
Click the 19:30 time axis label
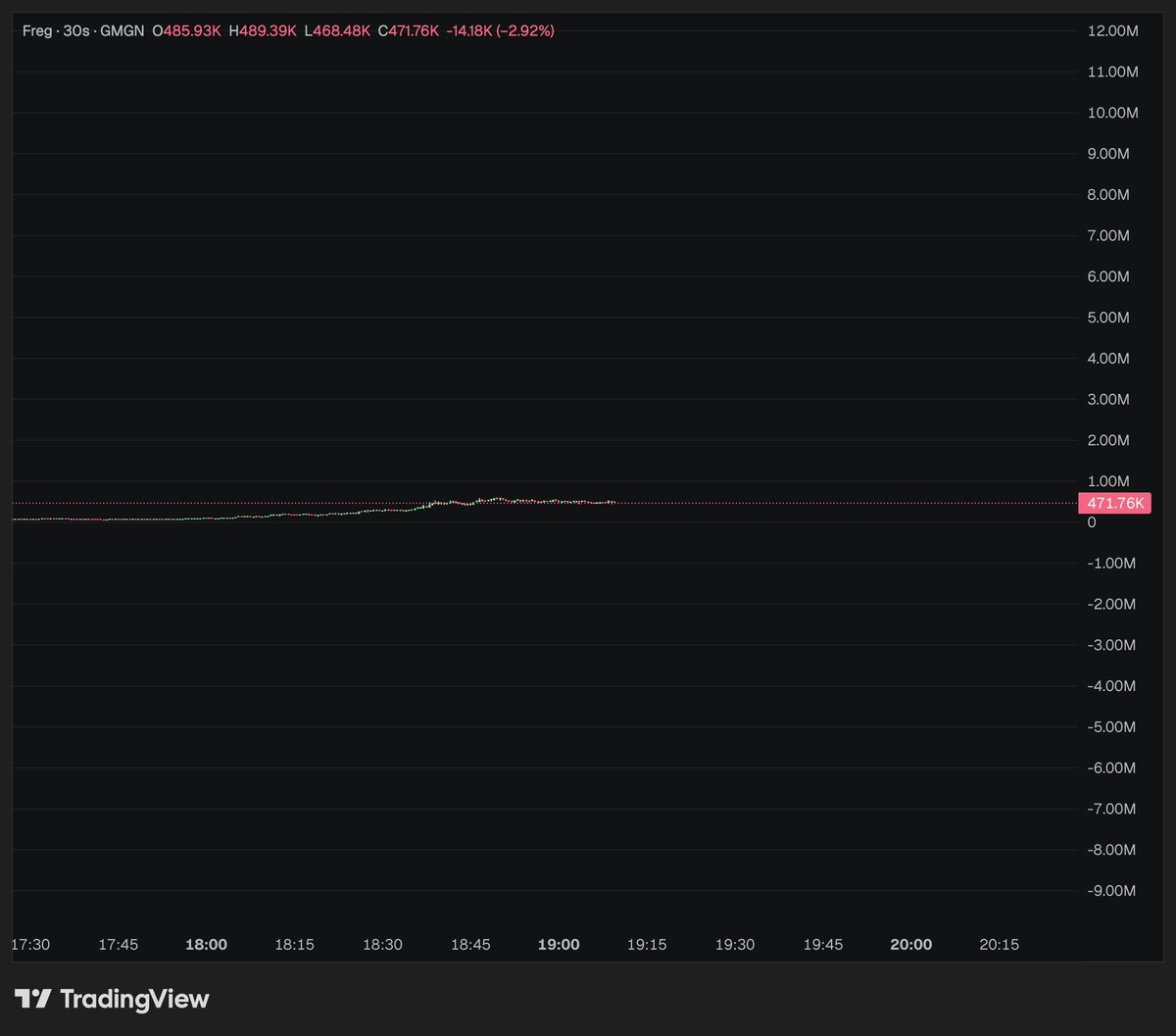pyautogui.click(x=735, y=945)
